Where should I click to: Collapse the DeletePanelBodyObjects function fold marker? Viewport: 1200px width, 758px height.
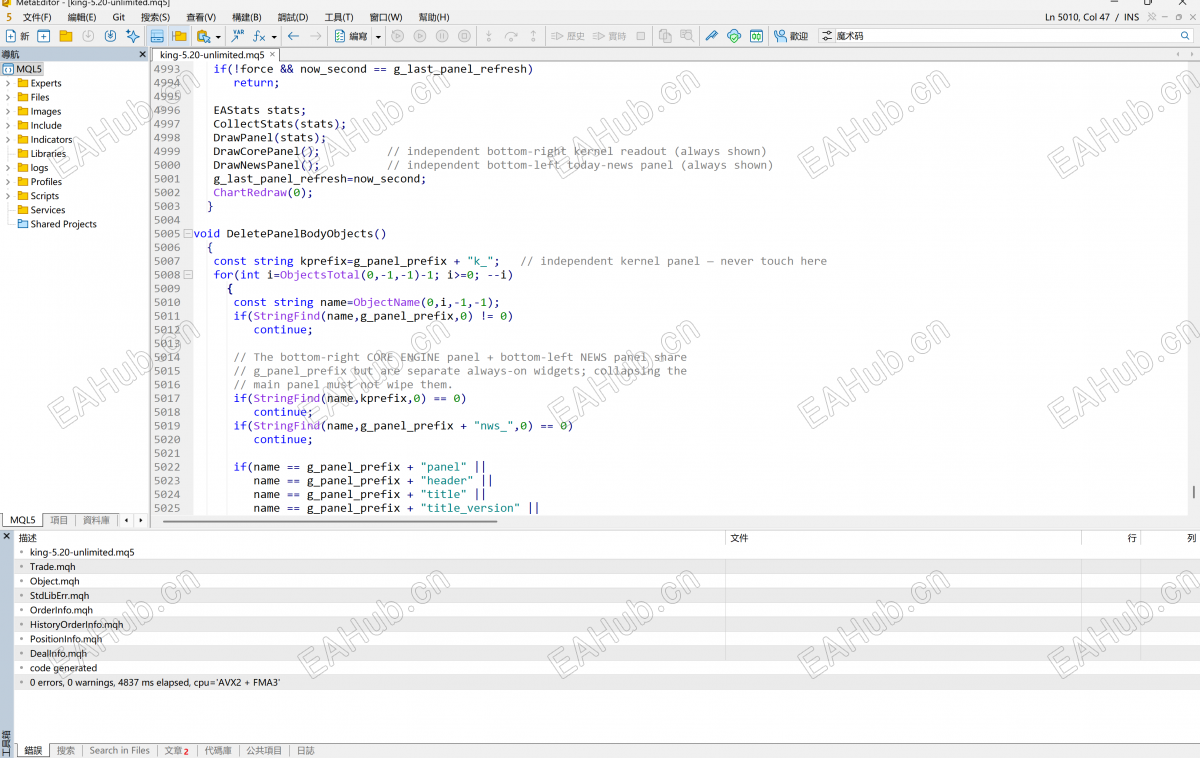(x=187, y=234)
